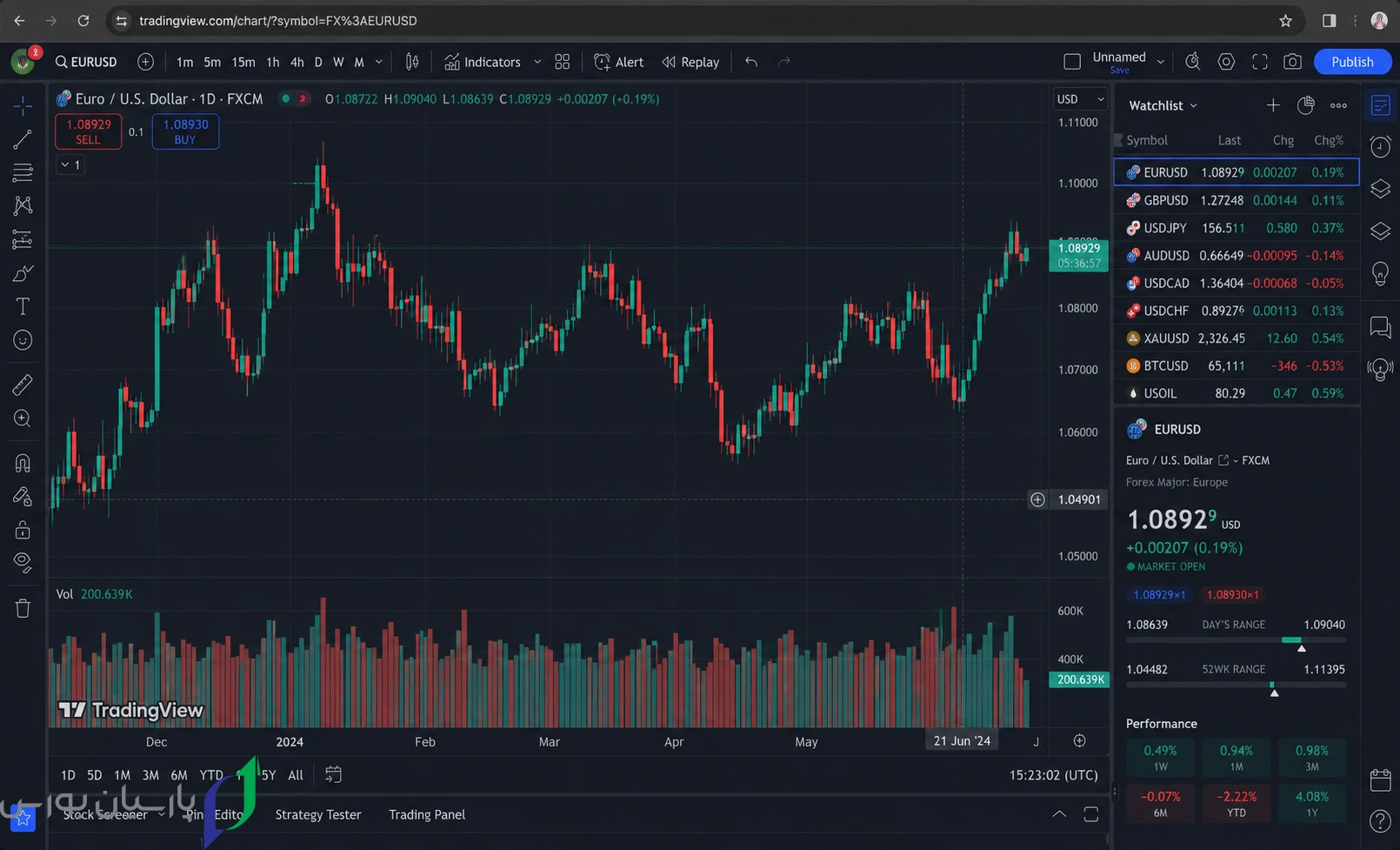This screenshot has width=1400, height=850.
Task: Open the watchlist advanced view pie icon
Action: [x=1305, y=105]
